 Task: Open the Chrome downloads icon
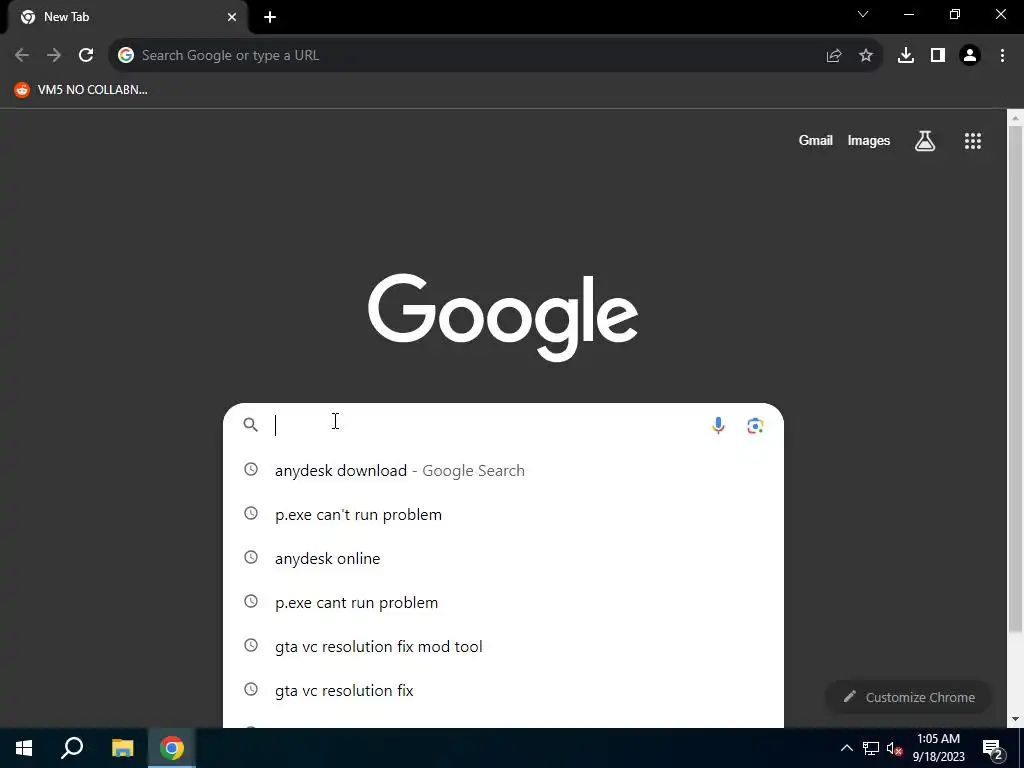(906, 56)
